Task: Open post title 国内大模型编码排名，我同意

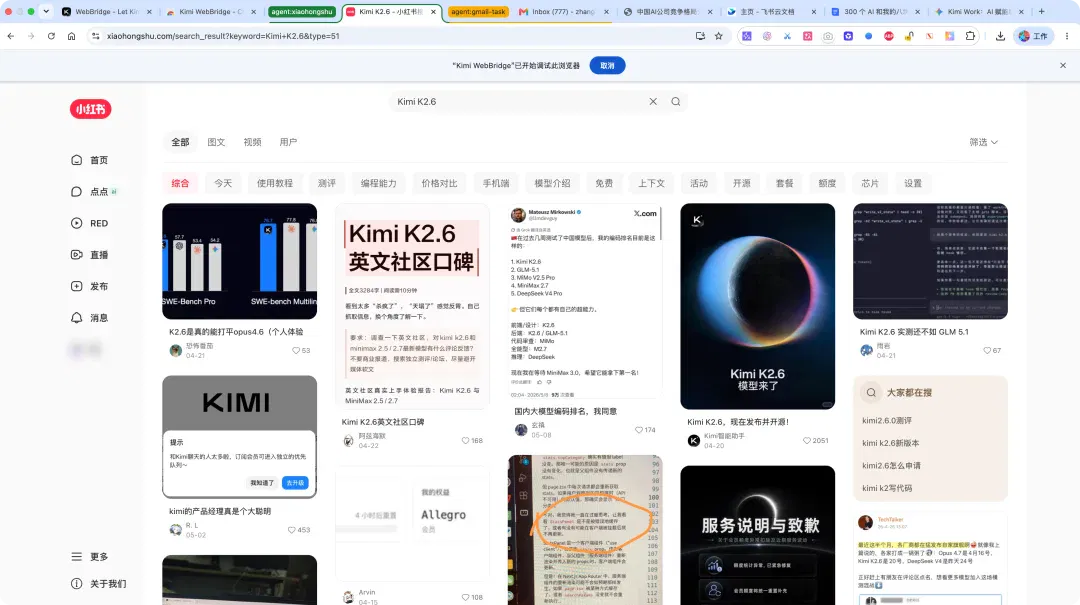Action: tap(565, 411)
